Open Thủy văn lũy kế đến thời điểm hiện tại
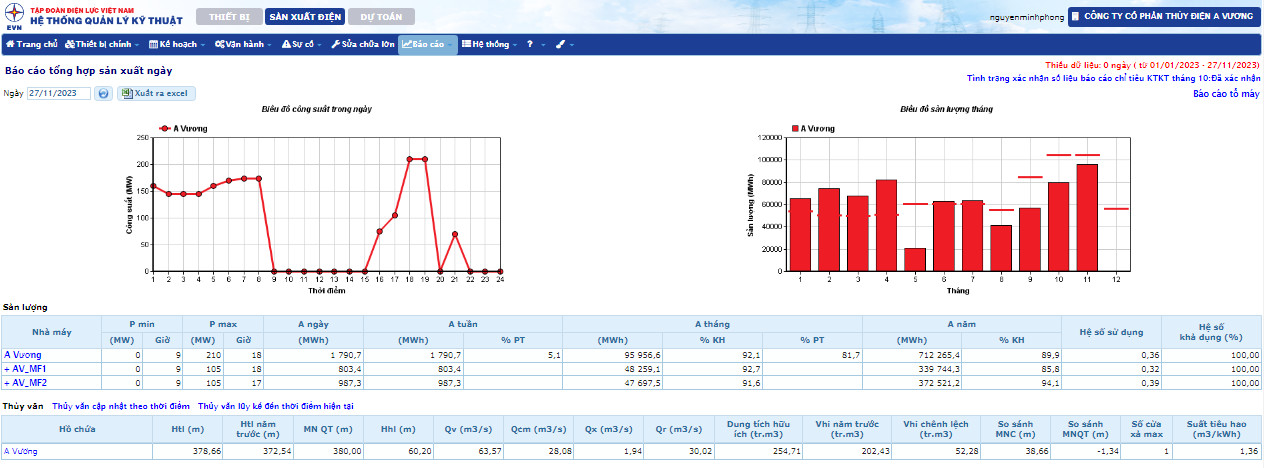The image size is (1264, 468). [275, 406]
